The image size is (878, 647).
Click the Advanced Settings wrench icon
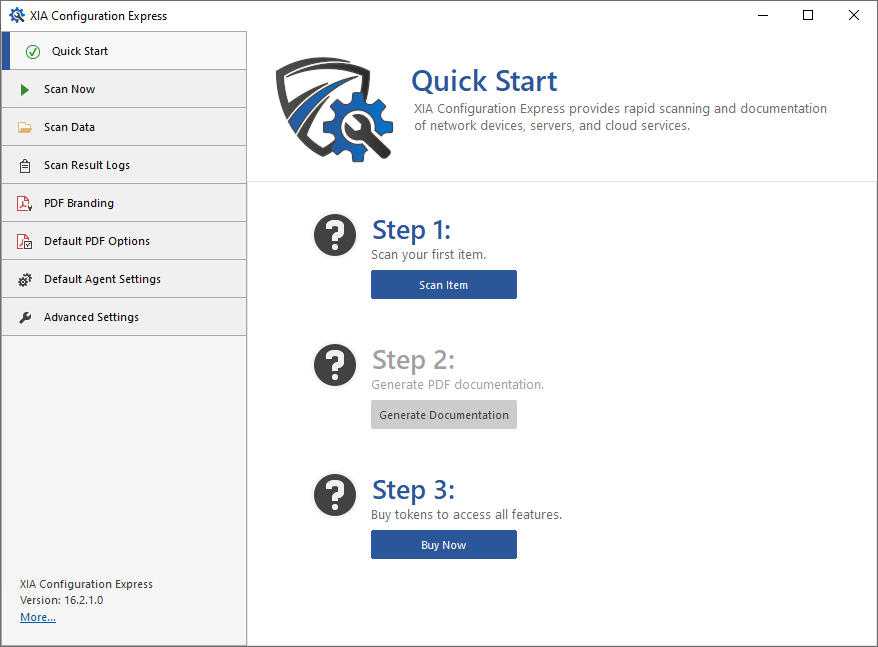[x=25, y=318]
